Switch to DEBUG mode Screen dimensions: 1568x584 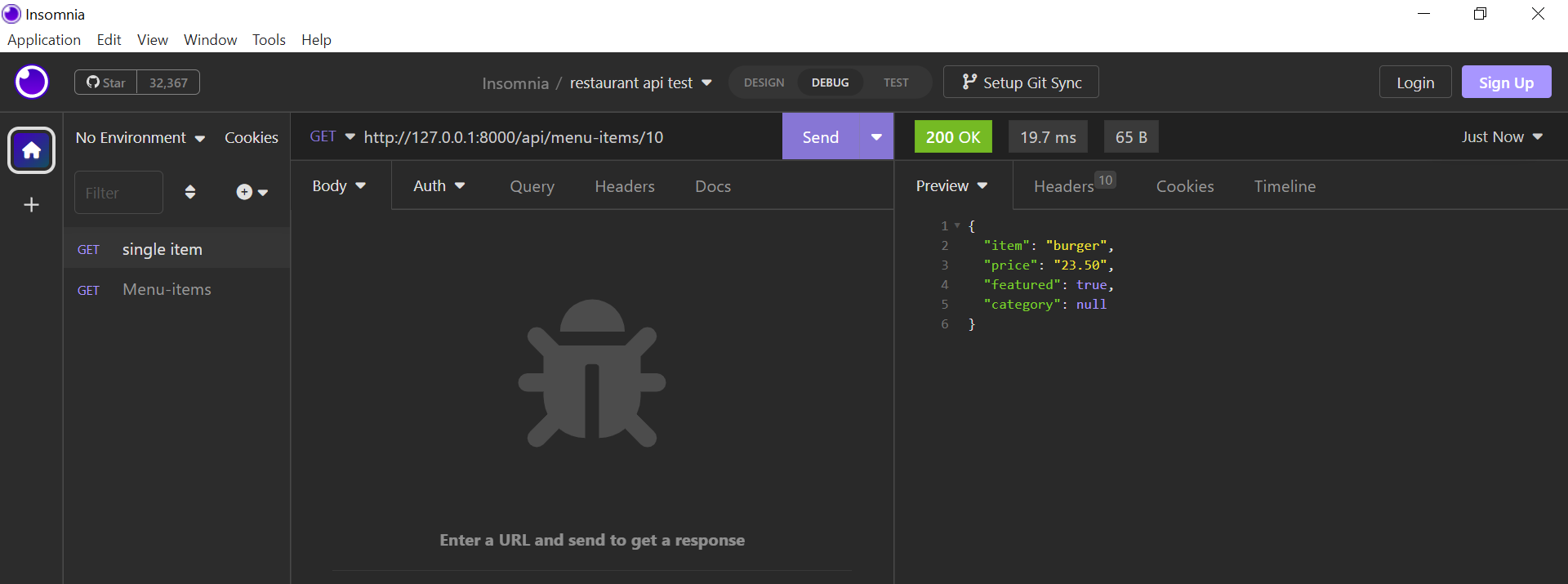830,82
